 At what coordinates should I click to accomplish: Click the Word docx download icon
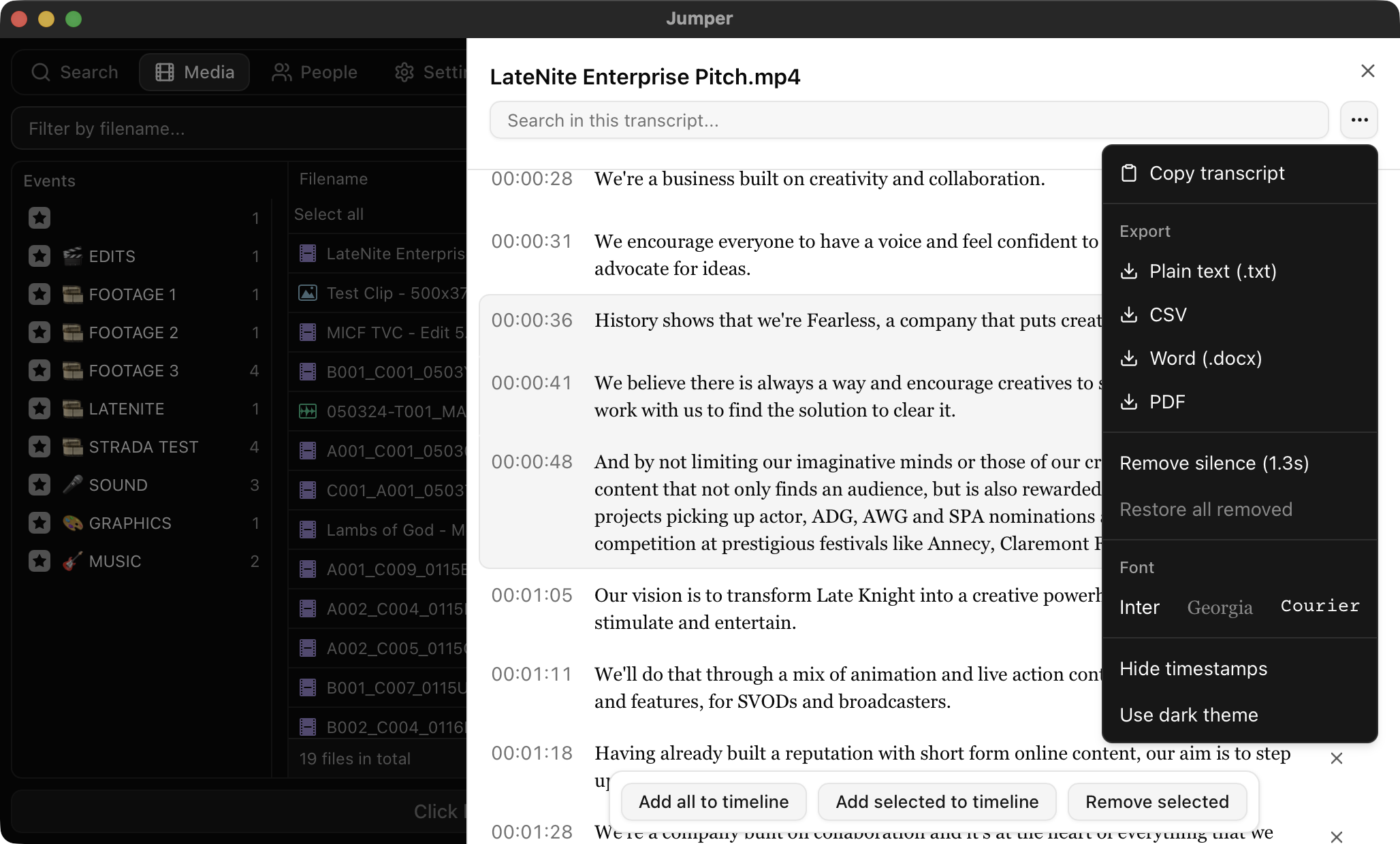point(1129,358)
